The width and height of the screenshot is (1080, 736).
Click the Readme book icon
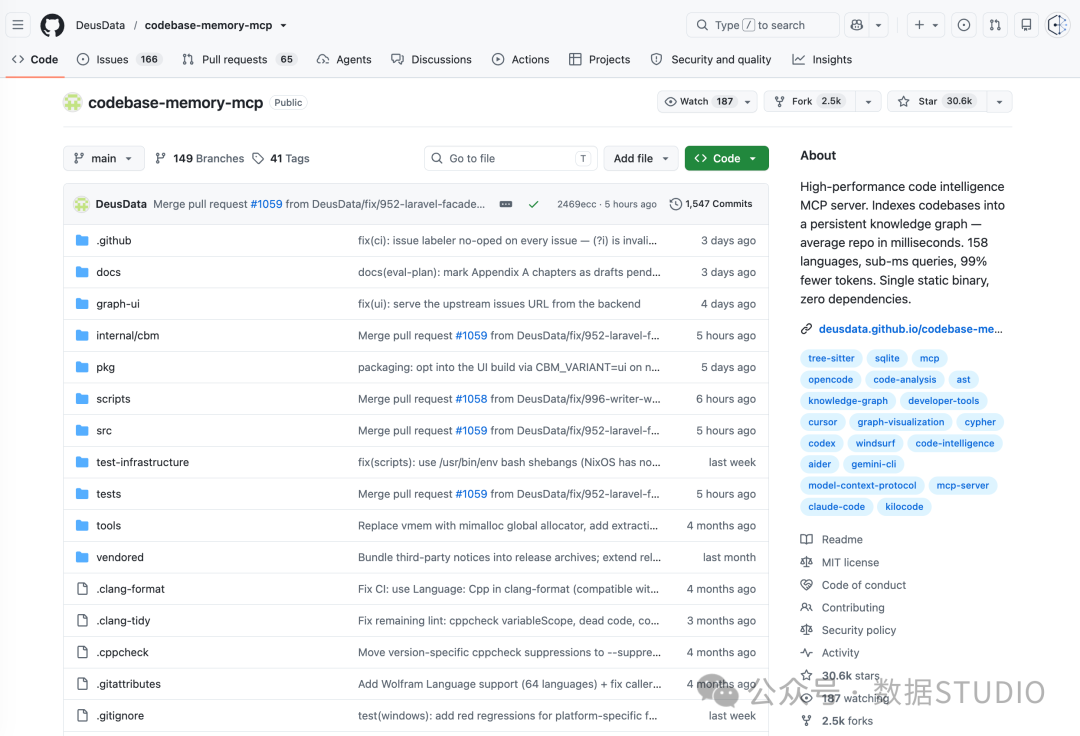pos(806,539)
